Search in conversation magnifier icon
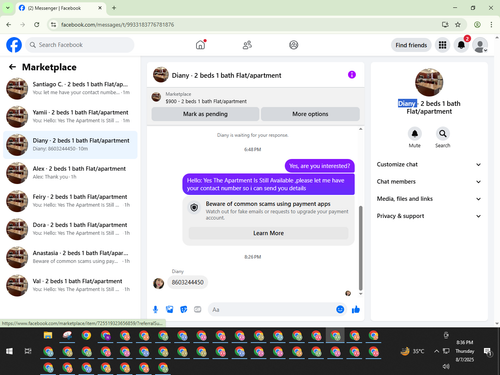 443,134
